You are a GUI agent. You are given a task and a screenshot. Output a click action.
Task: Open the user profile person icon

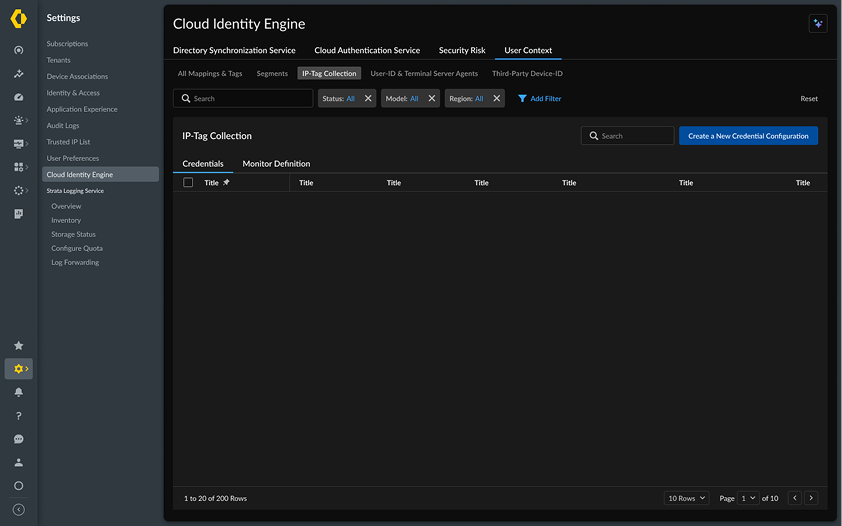pyautogui.click(x=18, y=462)
